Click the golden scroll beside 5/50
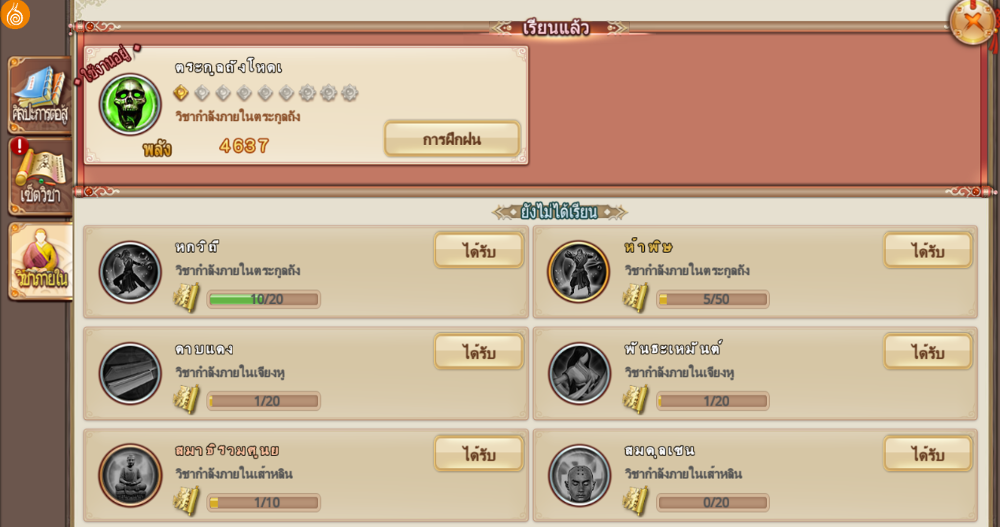This screenshot has width=1000, height=527. click(635, 297)
